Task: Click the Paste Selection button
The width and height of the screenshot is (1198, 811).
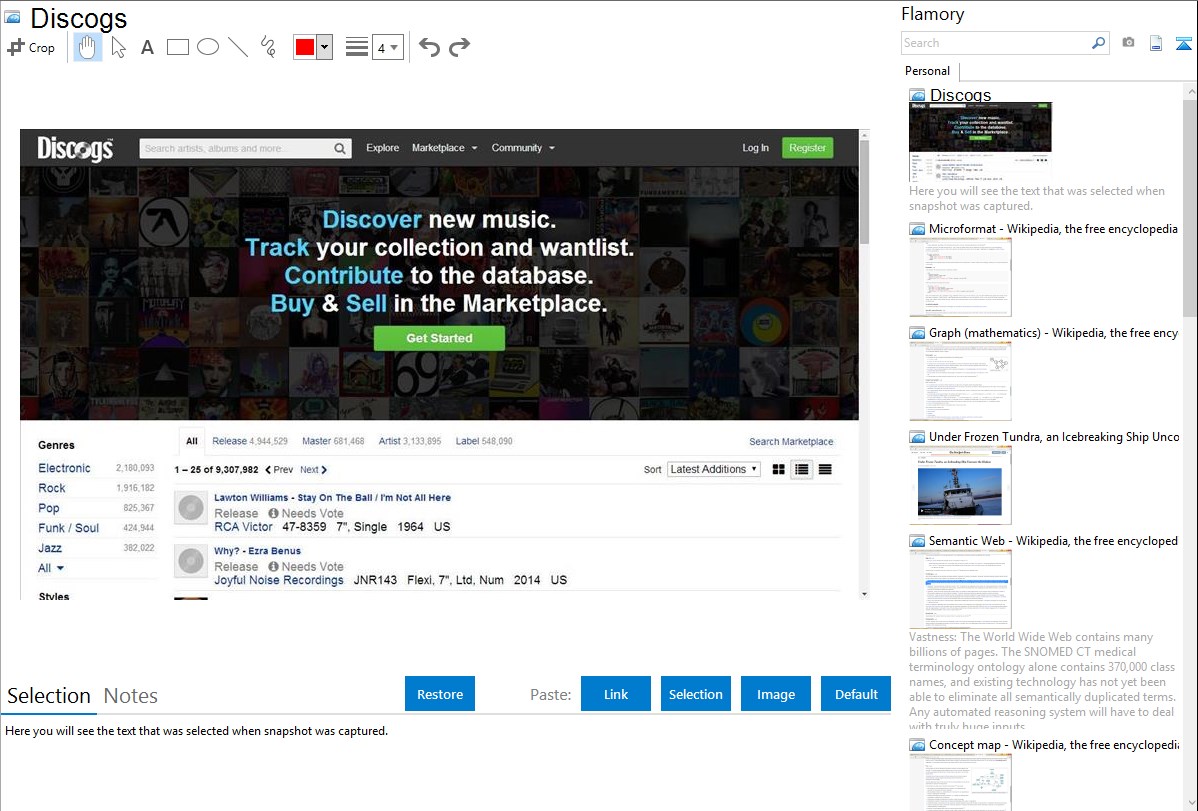Action: (695, 694)
